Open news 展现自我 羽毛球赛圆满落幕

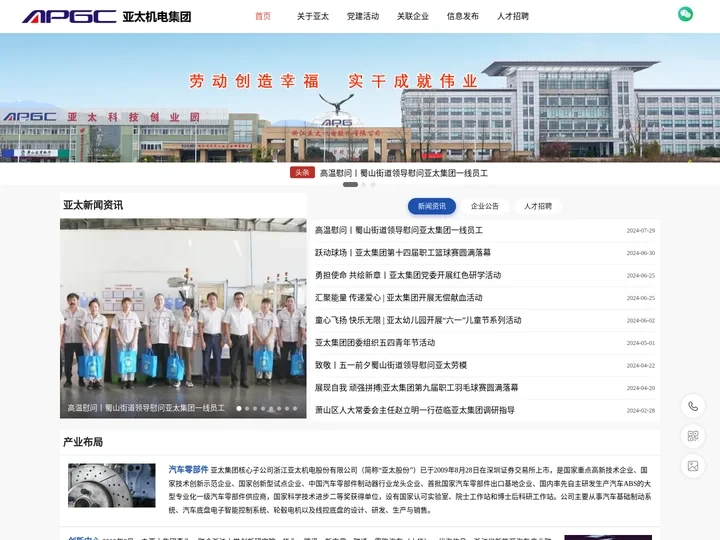(x=416, y=388)
